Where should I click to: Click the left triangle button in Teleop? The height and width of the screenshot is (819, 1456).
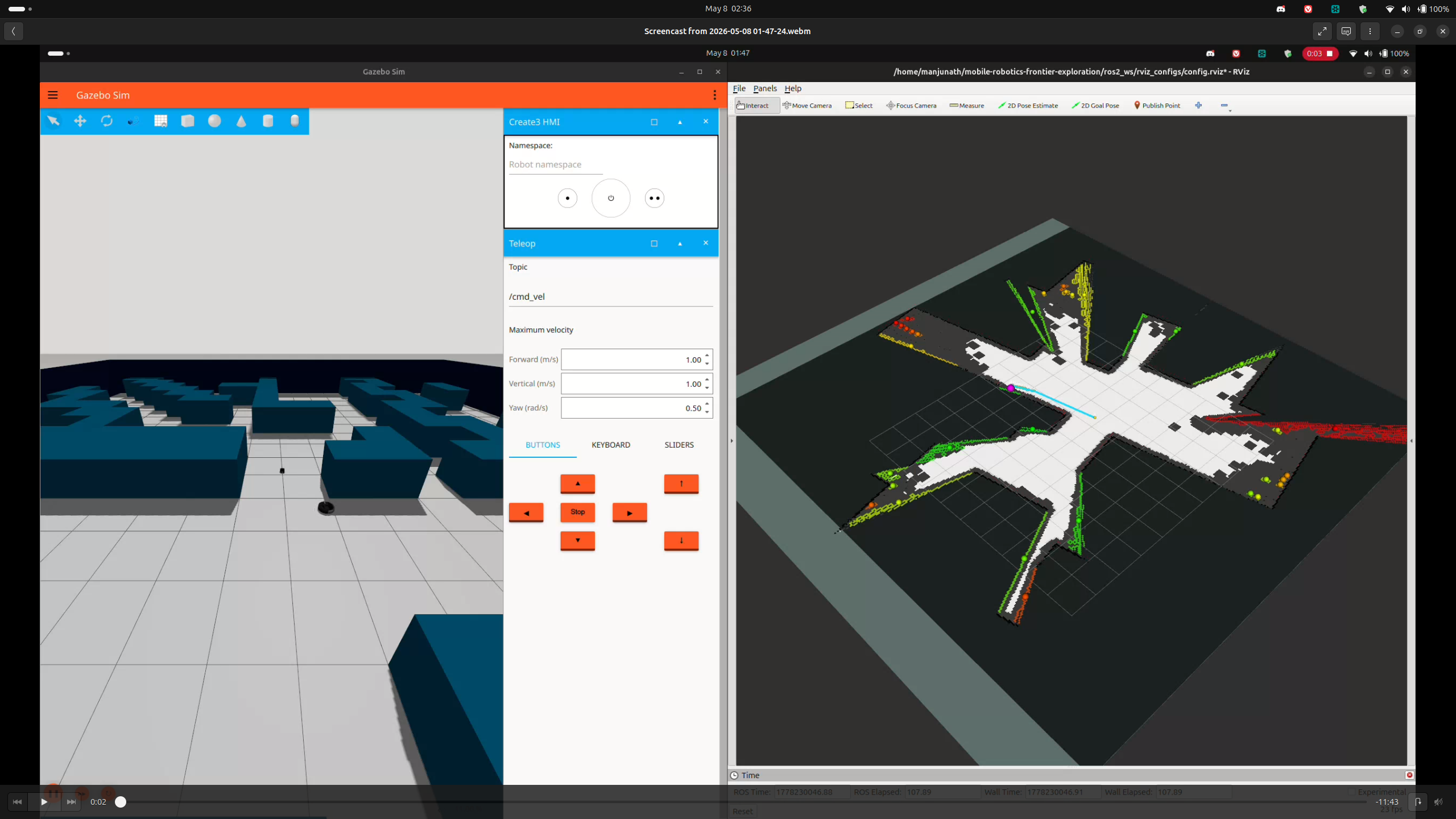coord(526,512)
